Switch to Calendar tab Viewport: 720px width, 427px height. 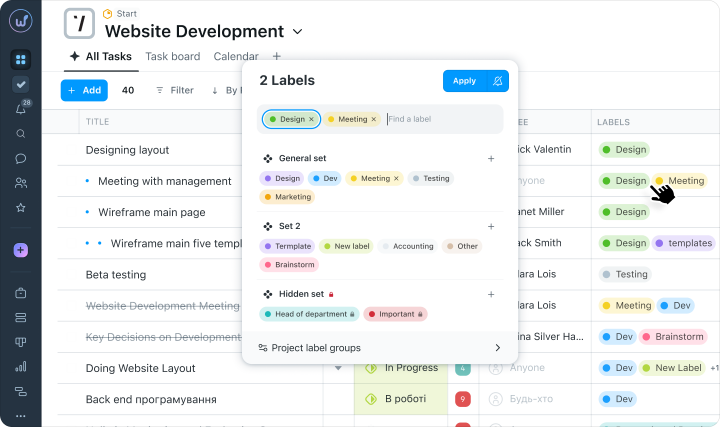pos(236,56)
